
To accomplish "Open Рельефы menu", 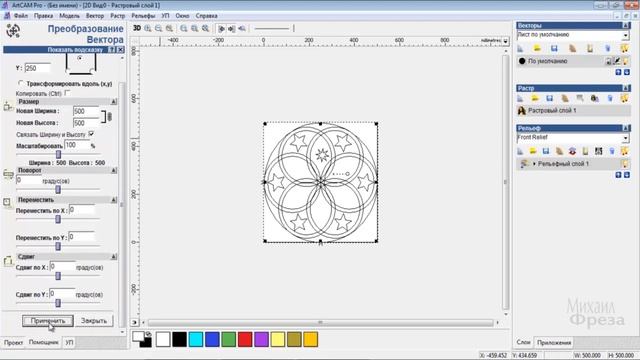I will [143, 16].
